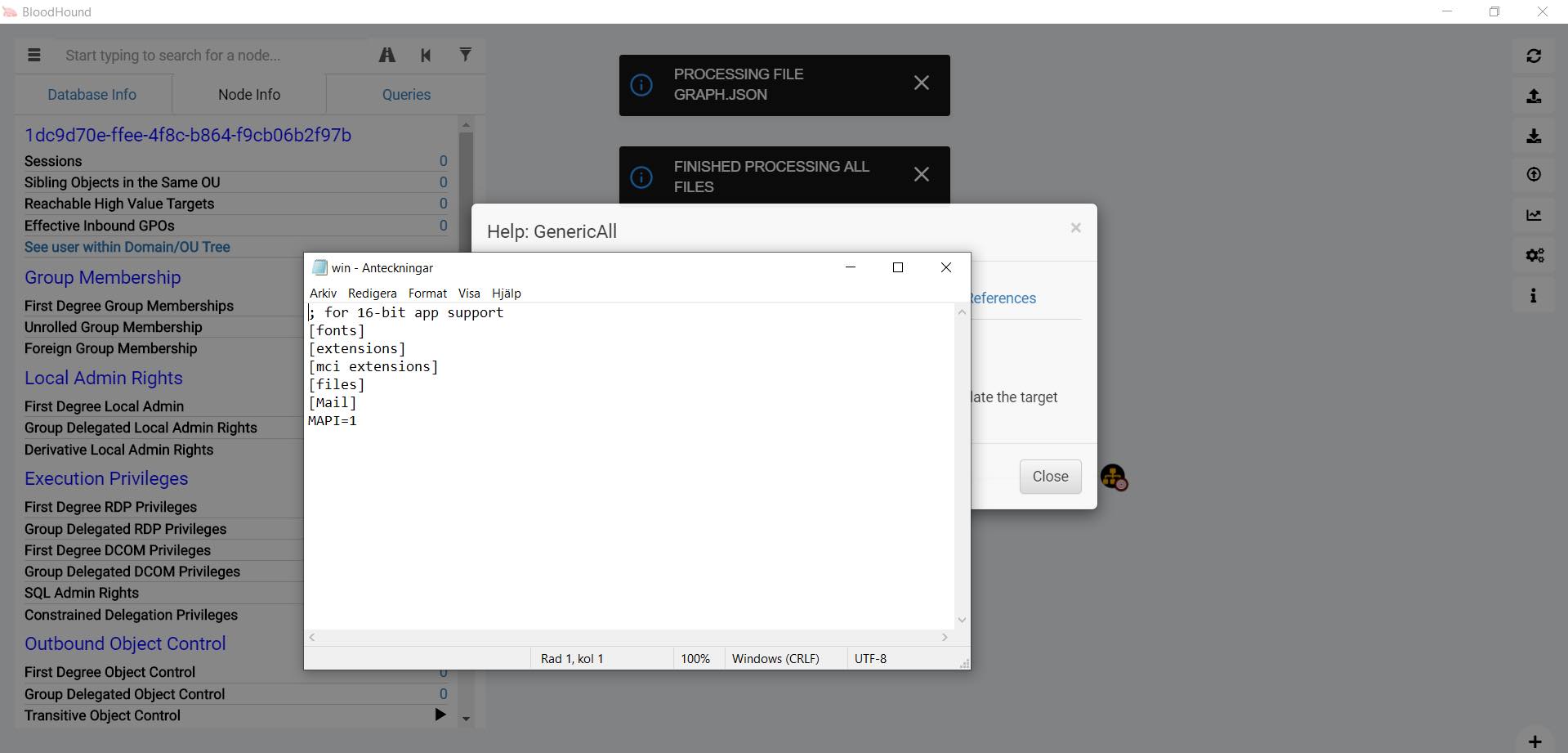Click Derivative Local Admin Rights row

(163, 450)
